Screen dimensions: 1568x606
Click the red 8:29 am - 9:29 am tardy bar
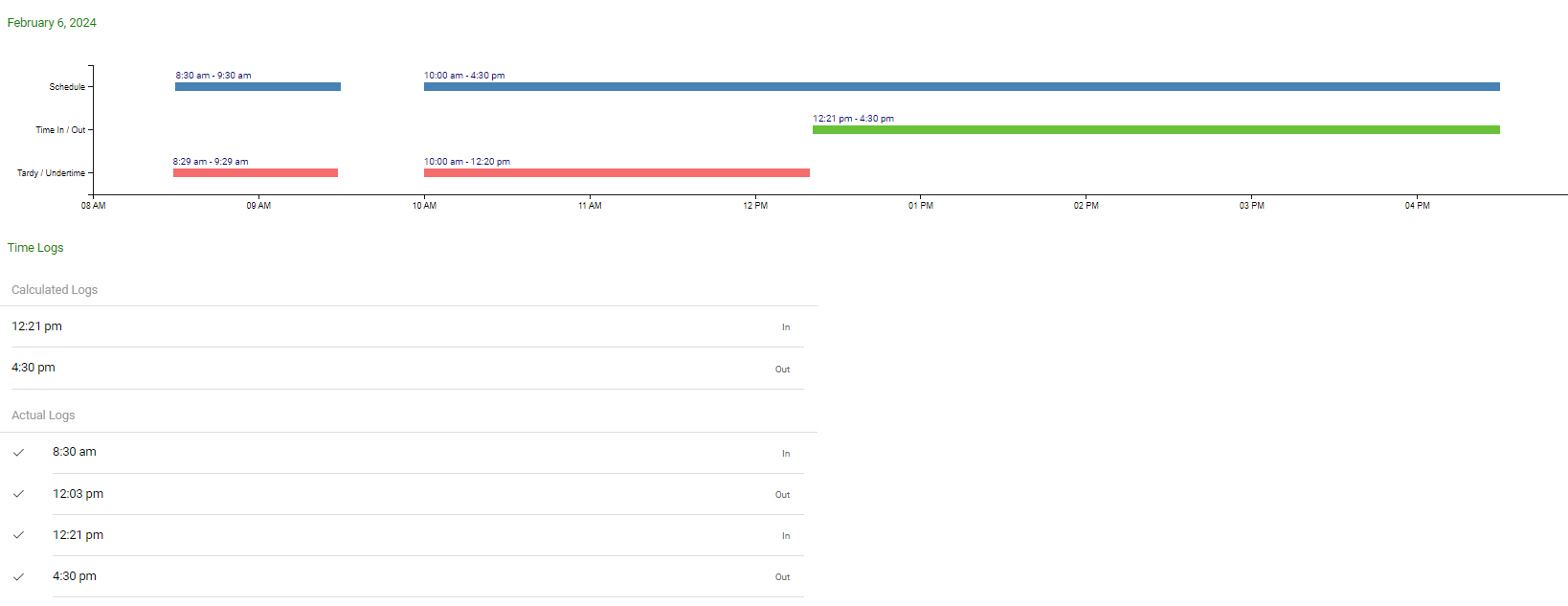(256, 173)
